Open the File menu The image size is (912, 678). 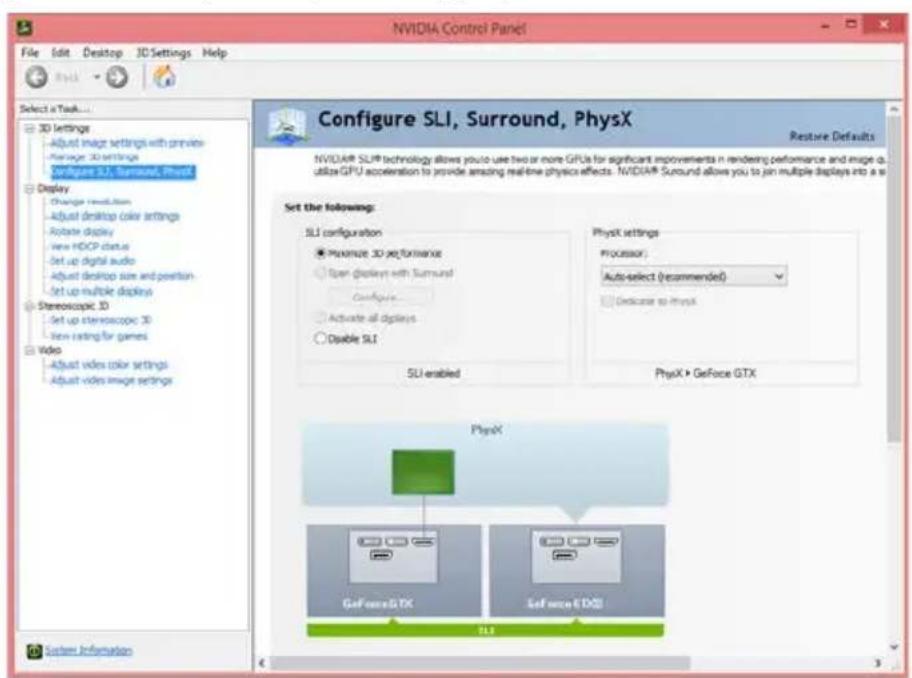30,53
